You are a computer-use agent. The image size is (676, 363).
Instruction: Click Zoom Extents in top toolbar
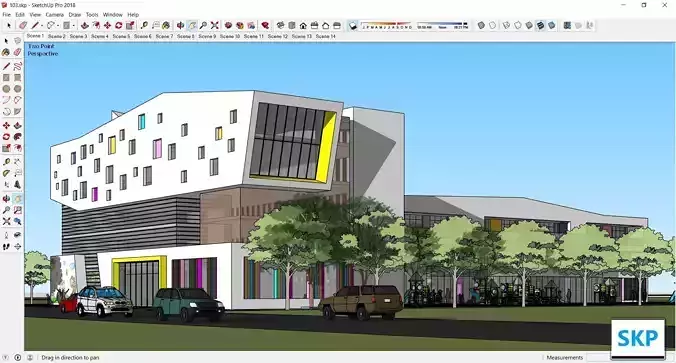click(x=214, y=25)
